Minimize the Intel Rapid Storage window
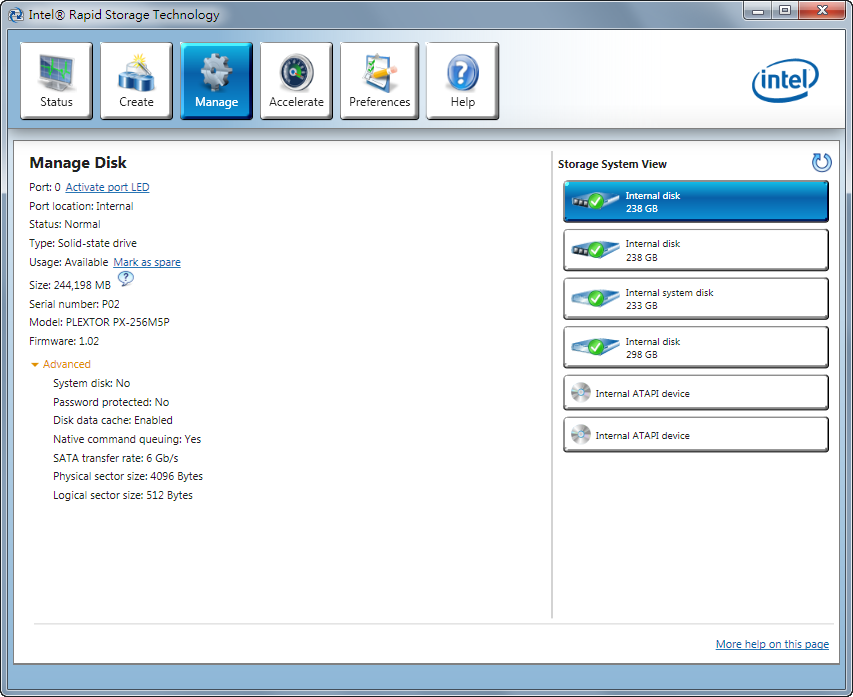 point(759,11)
